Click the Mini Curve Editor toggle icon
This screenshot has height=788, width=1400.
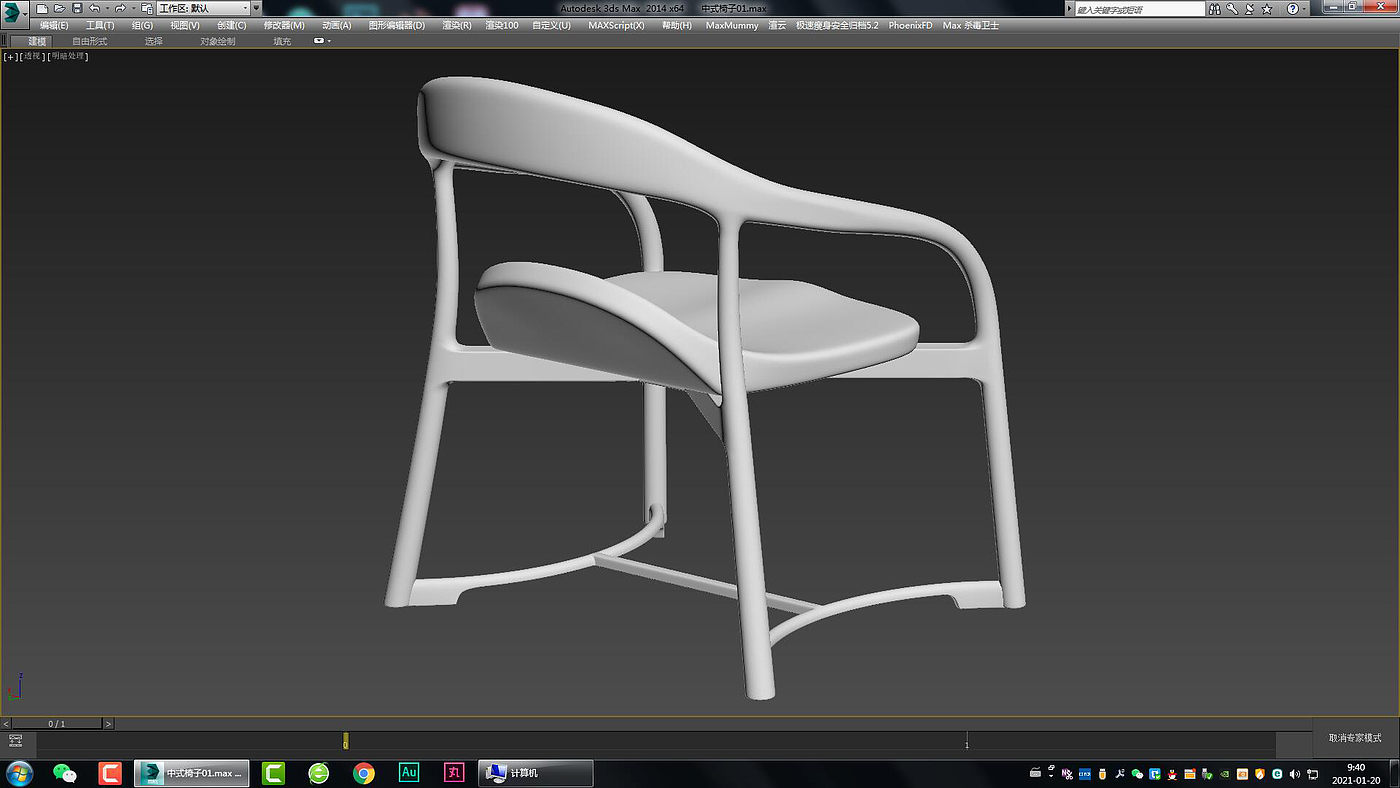tap(16, 741)
